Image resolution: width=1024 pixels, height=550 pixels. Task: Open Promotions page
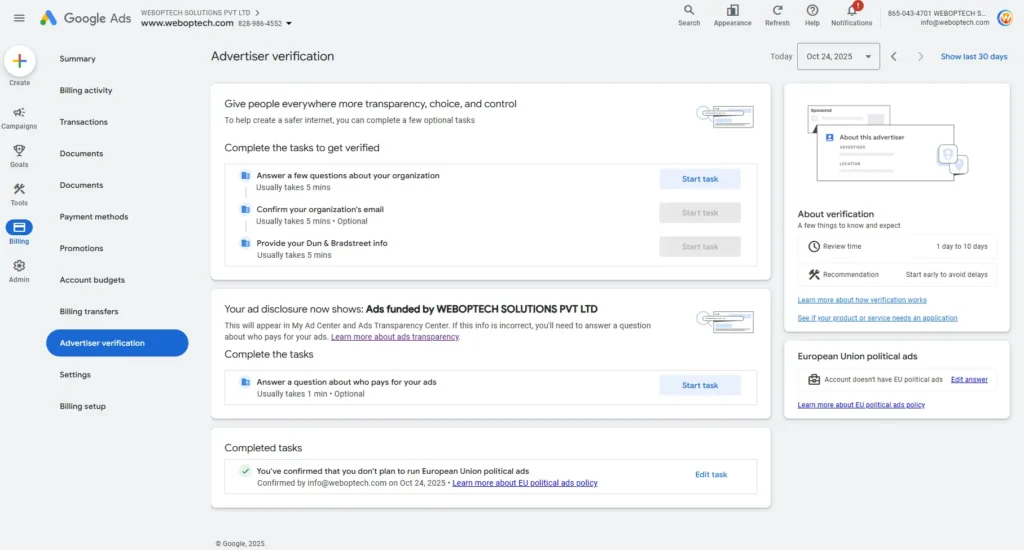pyautogui.click(x=82, y=248)
